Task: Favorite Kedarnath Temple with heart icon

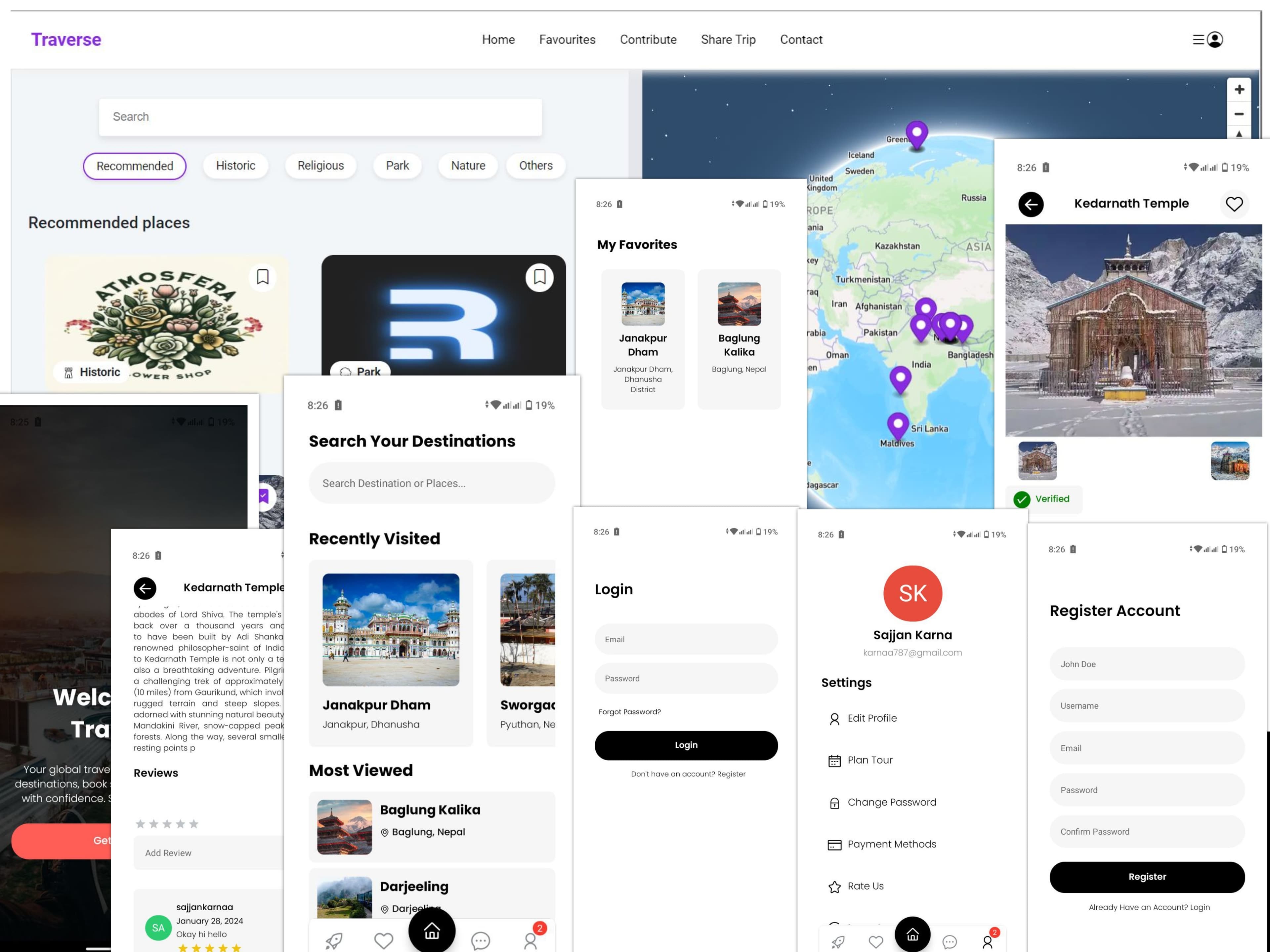Action: click(x=1234, y=204)
